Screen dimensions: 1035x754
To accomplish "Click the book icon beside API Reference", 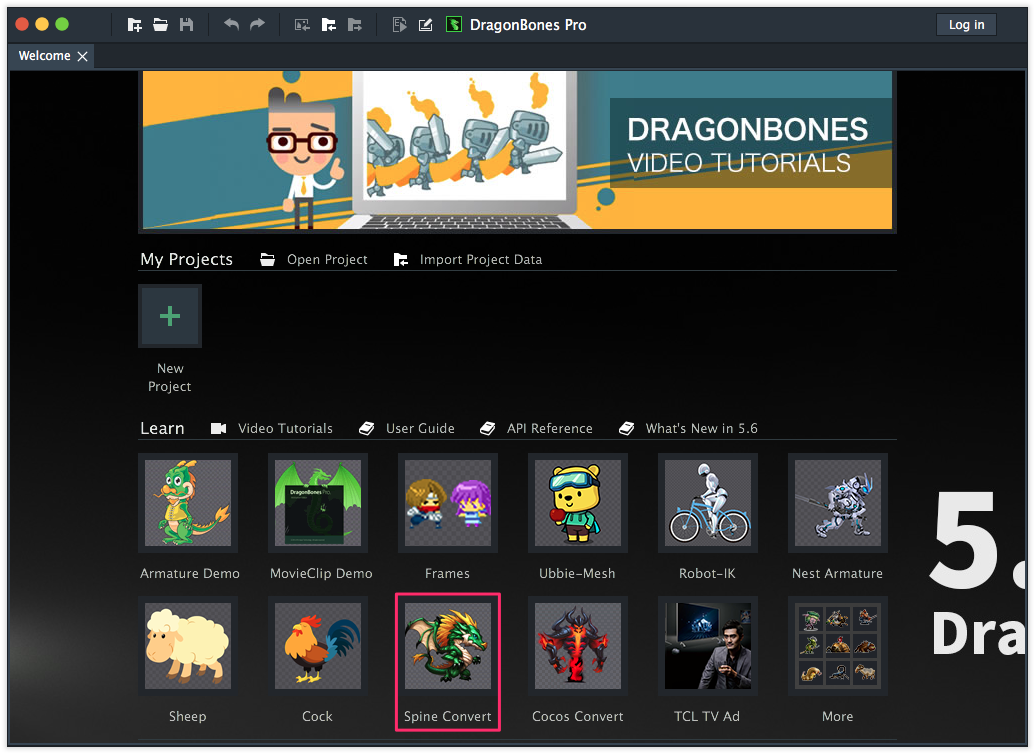I will click(x=488, y=428).
